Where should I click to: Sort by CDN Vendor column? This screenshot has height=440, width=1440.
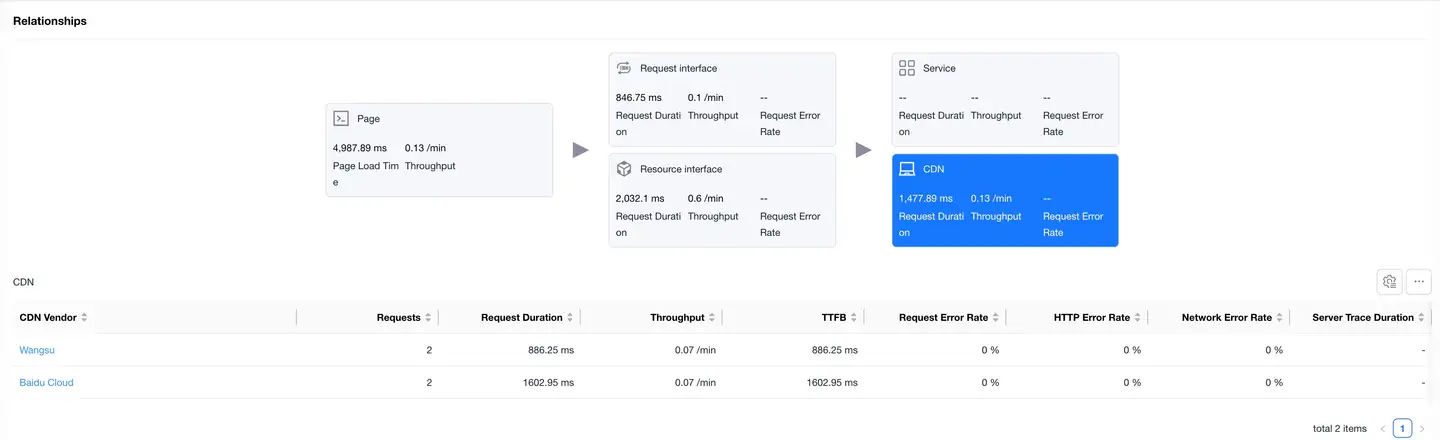[x=84, y=318]
